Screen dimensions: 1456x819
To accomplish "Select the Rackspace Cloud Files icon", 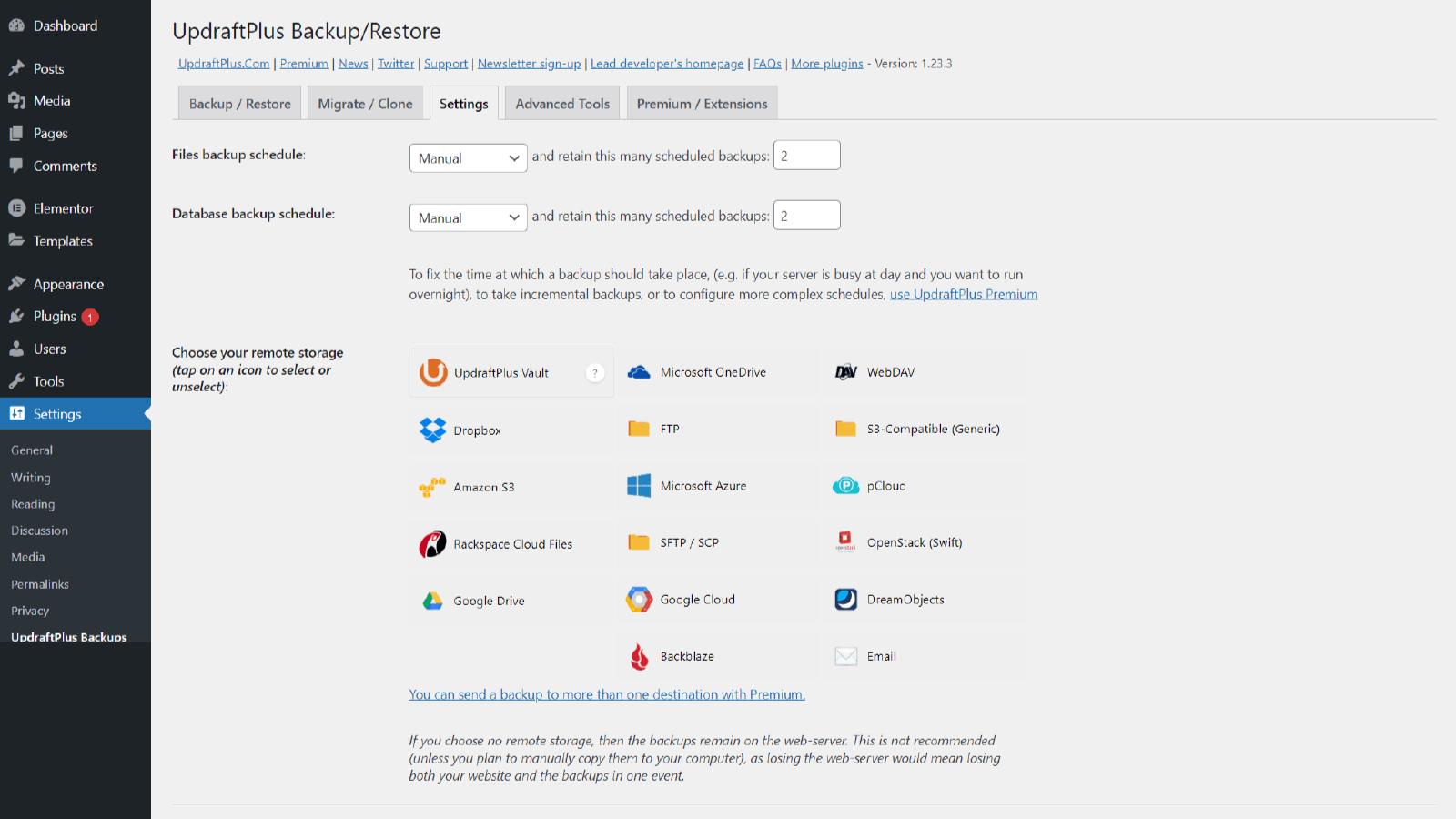I will (x=433, y=544).
